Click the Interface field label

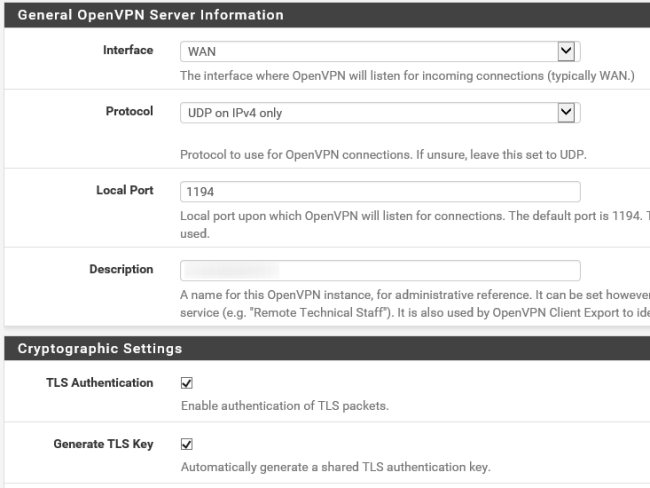coord(128,50)
